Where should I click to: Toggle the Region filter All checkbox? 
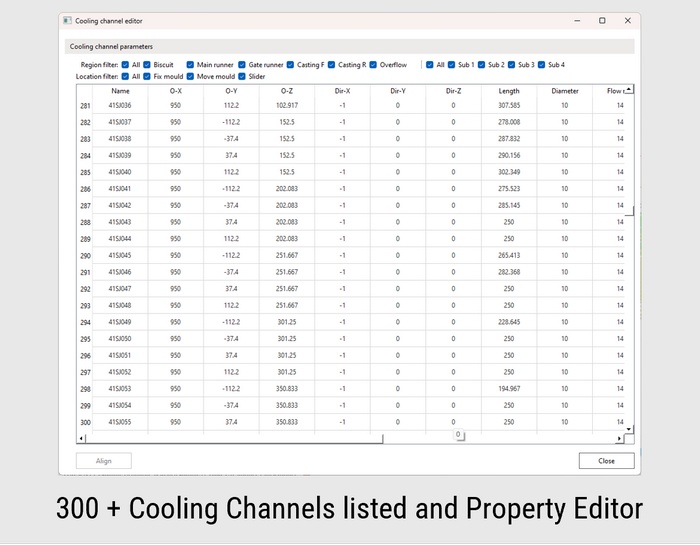pos(125,65)
